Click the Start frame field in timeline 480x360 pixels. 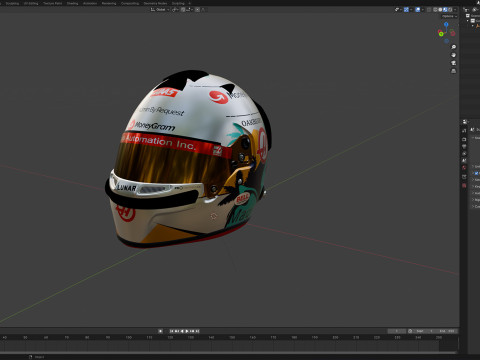click(x=424, y=331)
